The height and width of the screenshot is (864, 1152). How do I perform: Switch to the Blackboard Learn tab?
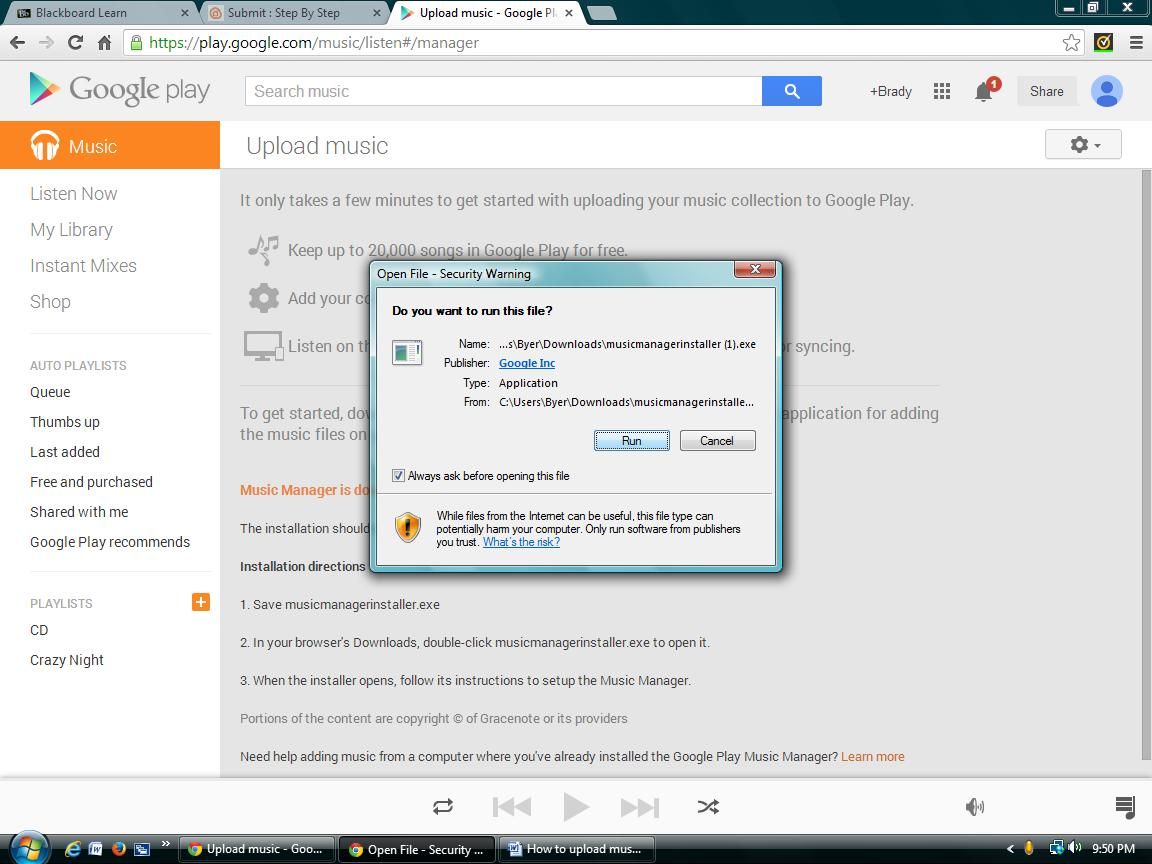(102, 12)
